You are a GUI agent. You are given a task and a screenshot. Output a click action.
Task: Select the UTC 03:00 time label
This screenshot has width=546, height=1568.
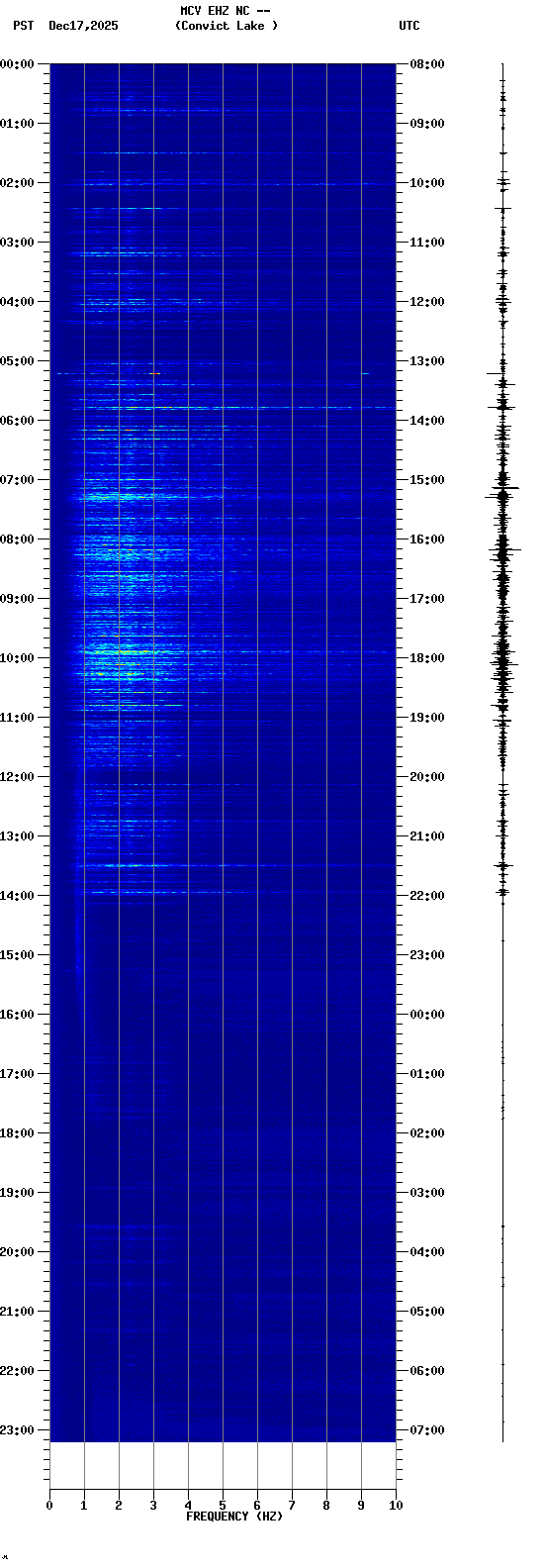click(x=427, y=1193)
